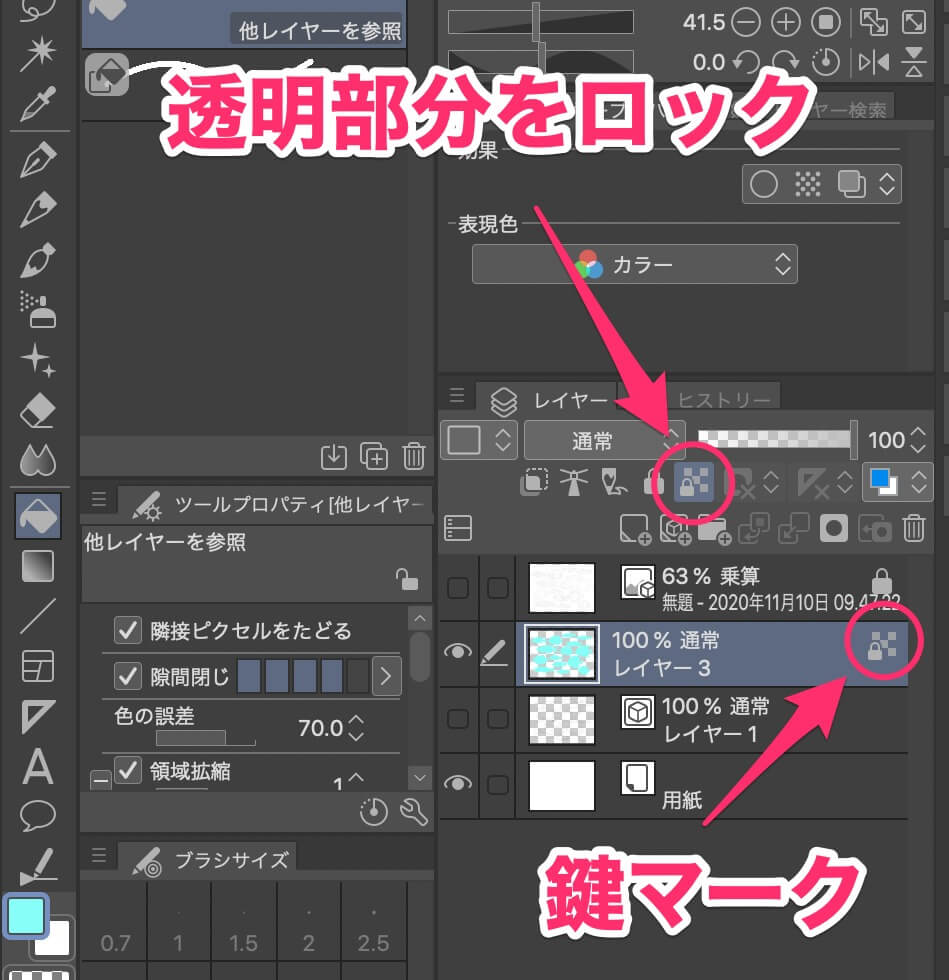Switch to the ヒストリー tab
The height and width of the screenshot is (980, 949).
(x=725, y=400)
